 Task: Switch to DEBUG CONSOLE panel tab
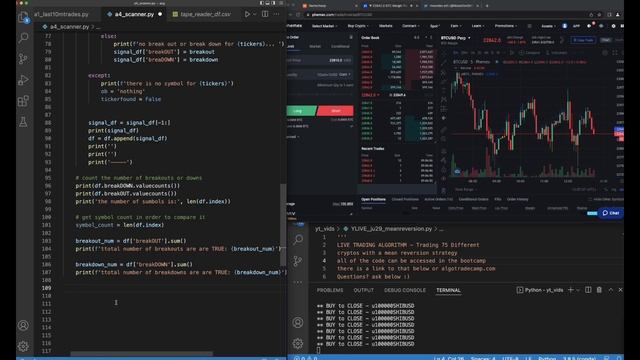click(405, 290)
